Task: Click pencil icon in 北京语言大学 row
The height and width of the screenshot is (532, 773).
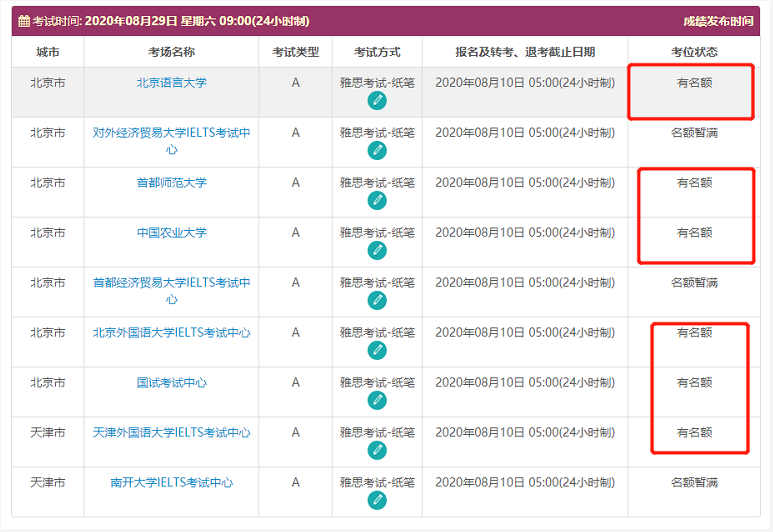Action: pos(377,101)
